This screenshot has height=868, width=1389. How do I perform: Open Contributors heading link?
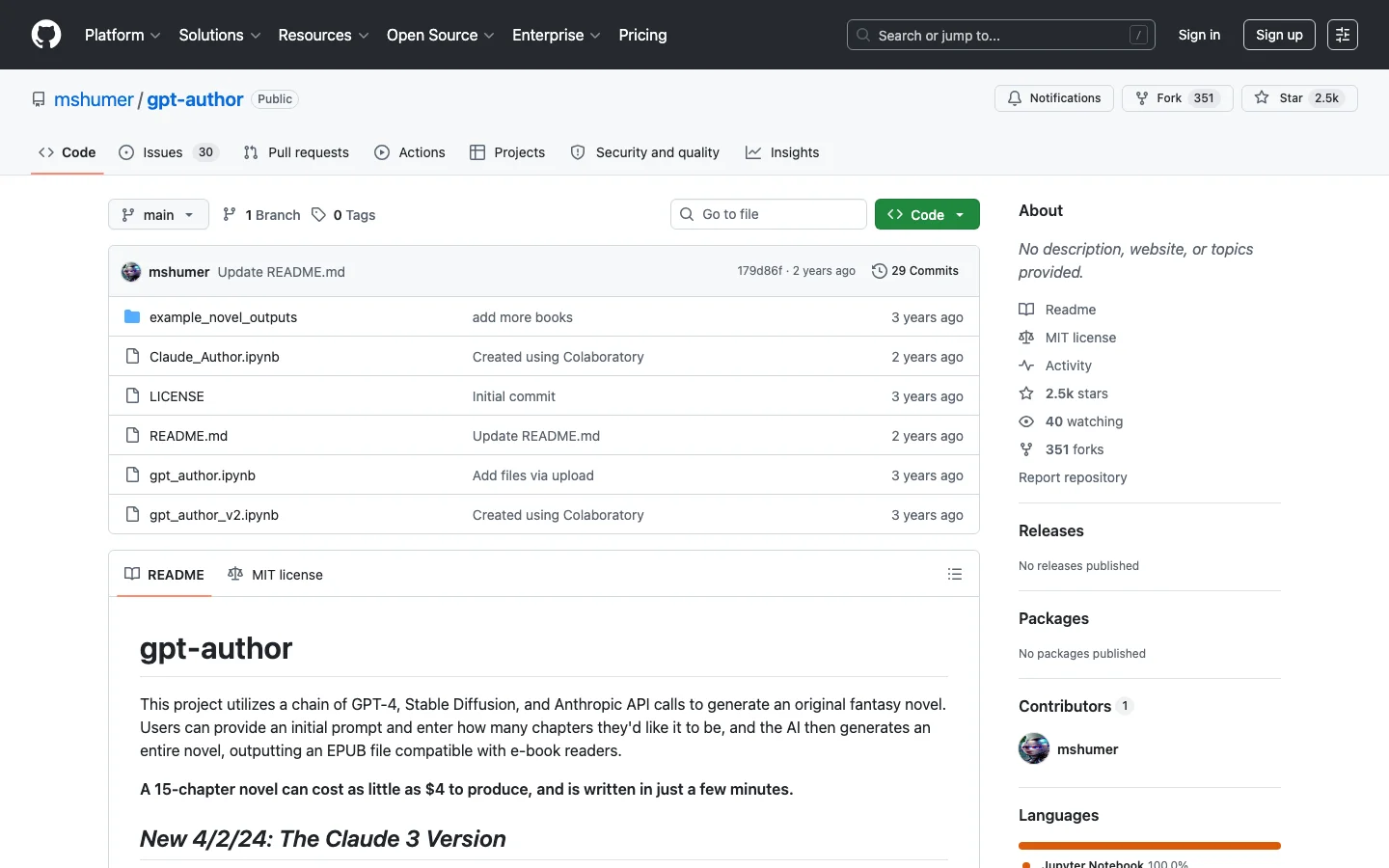coord(1075,706)
